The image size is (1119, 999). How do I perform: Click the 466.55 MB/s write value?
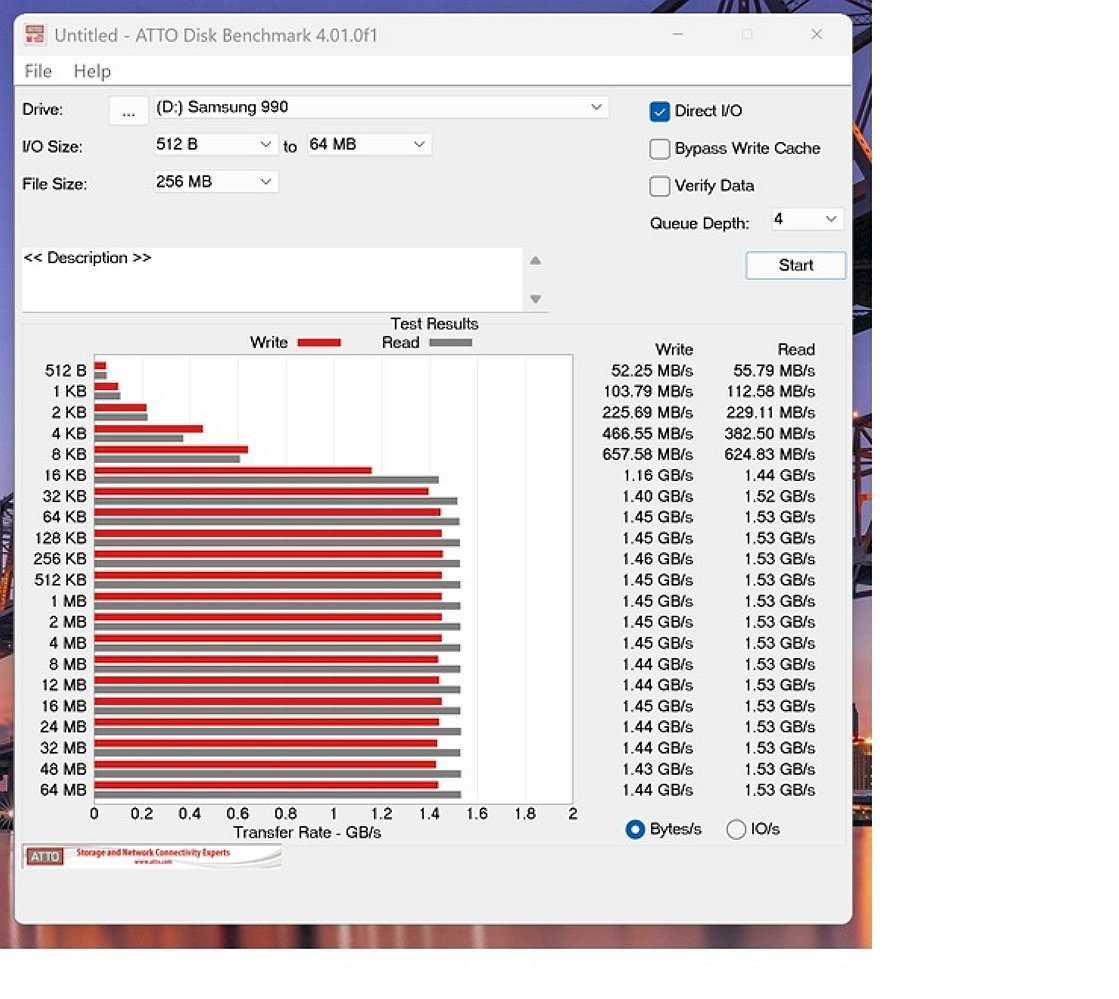pyautogui.click(x=647, y=434)
